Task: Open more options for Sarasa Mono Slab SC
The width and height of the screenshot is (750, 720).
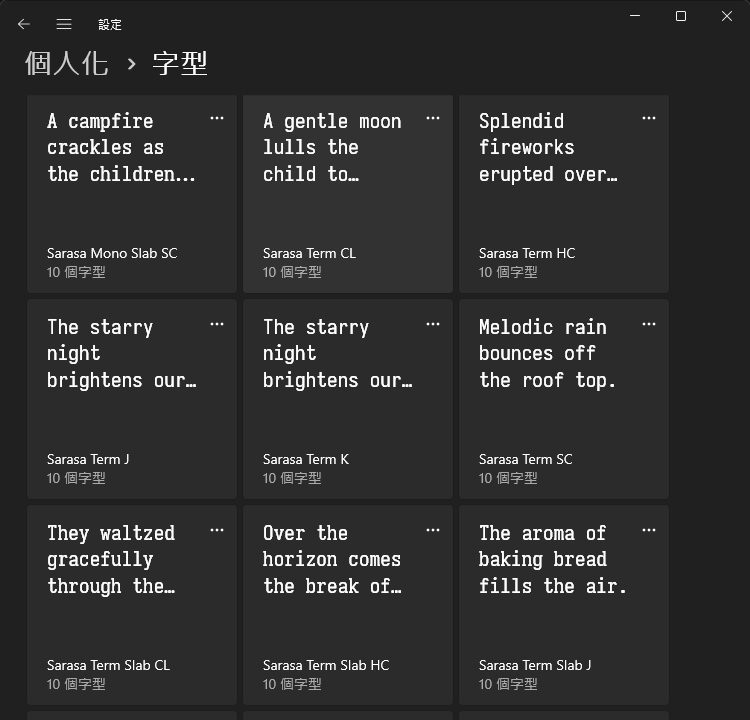Action: 217,118
